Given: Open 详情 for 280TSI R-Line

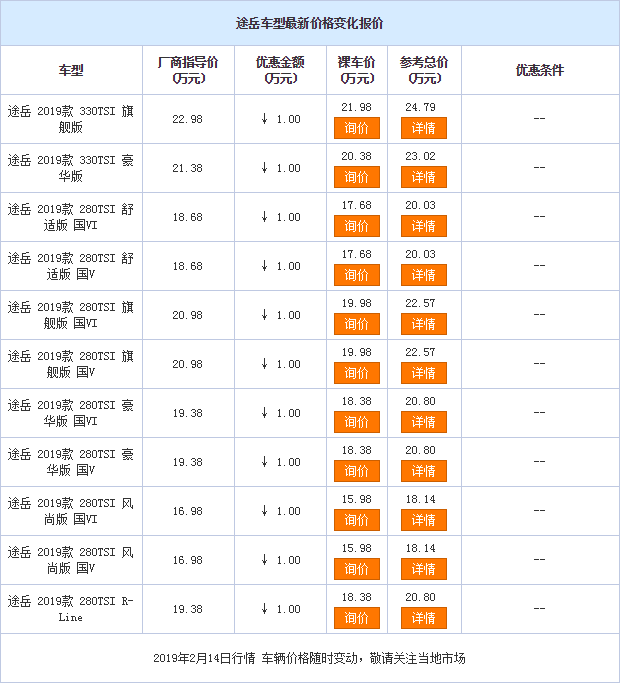Looking at the screenshot, I should coord(424,618).
